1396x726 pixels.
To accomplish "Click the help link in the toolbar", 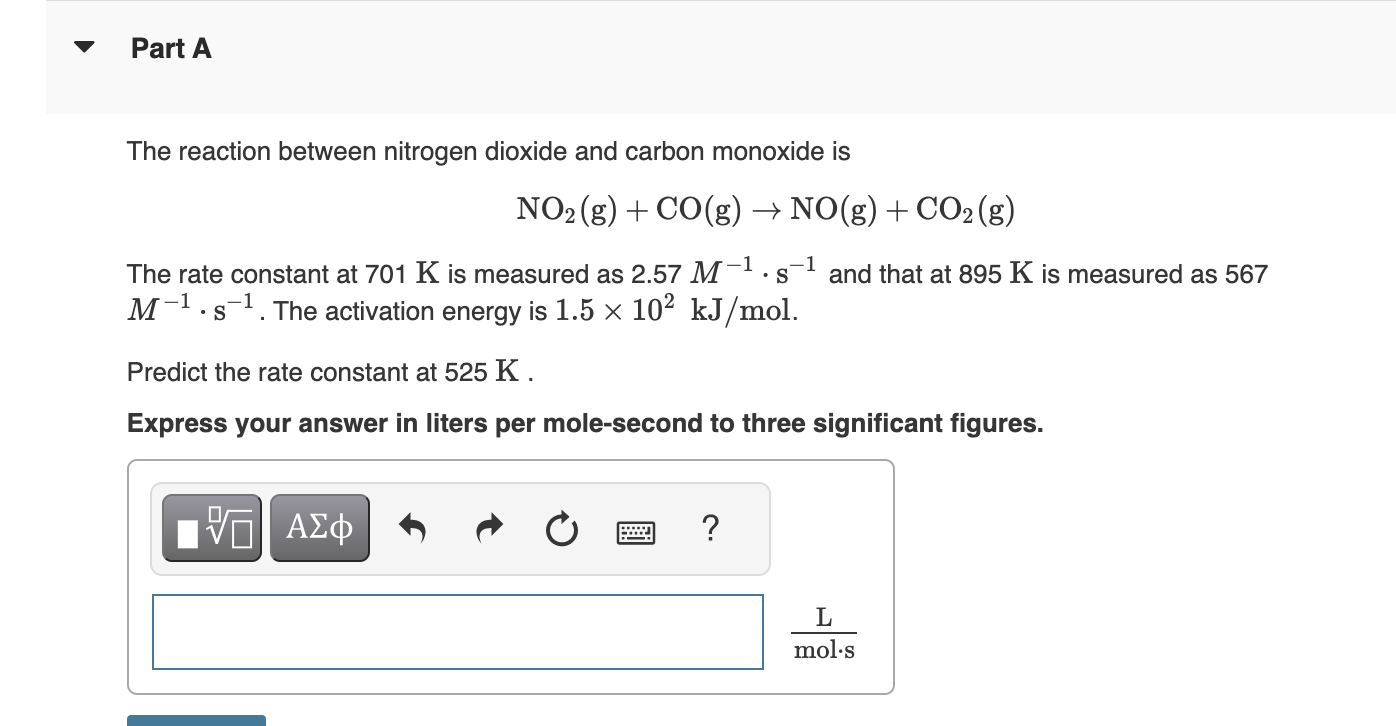I will click(710, 527).
